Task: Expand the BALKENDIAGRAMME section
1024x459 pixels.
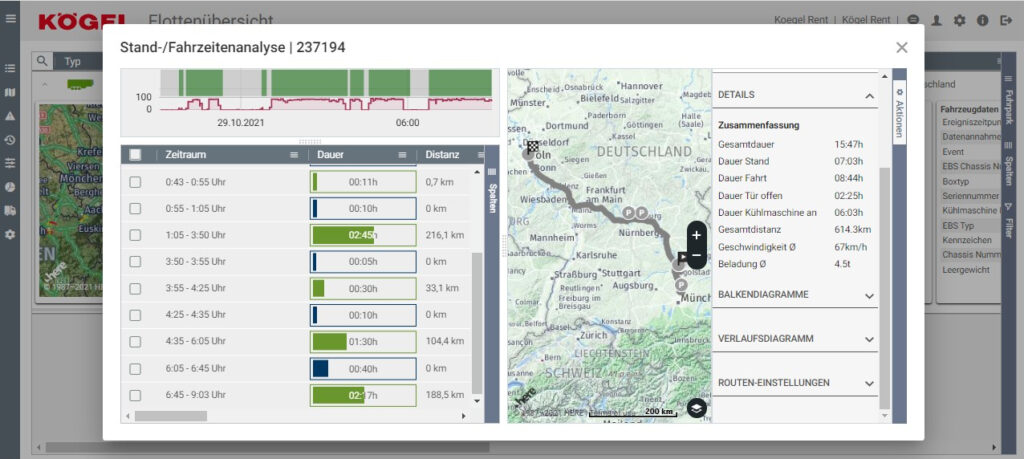Action: [869, 295]
